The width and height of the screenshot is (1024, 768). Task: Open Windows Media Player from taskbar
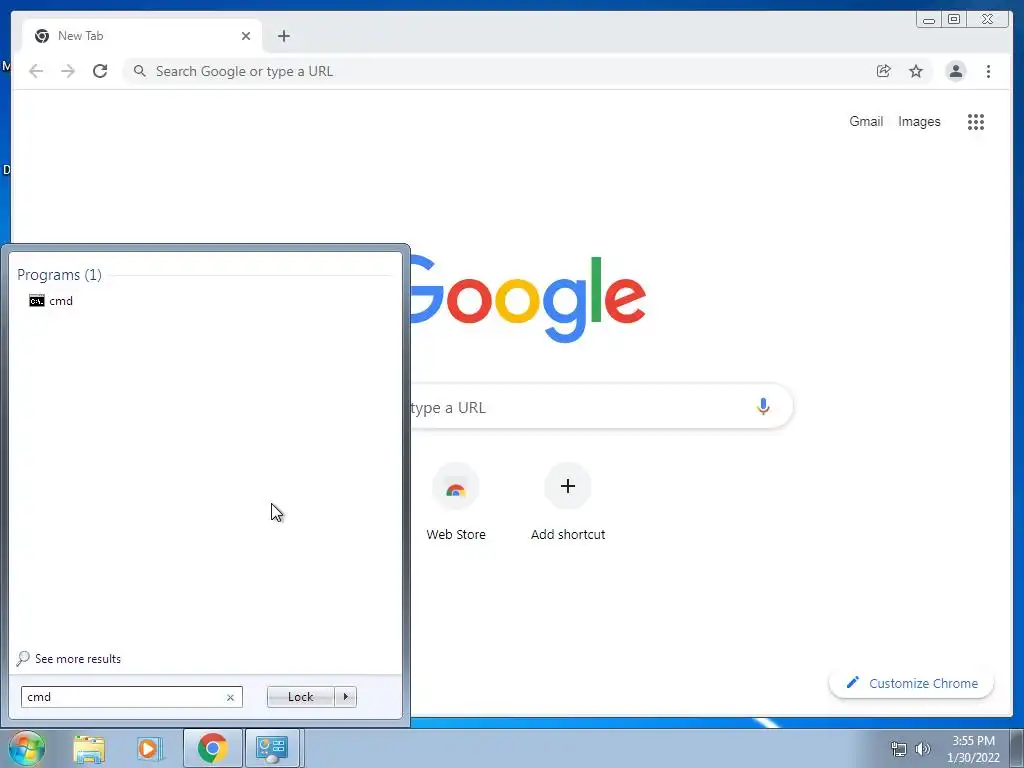point(150,748)
